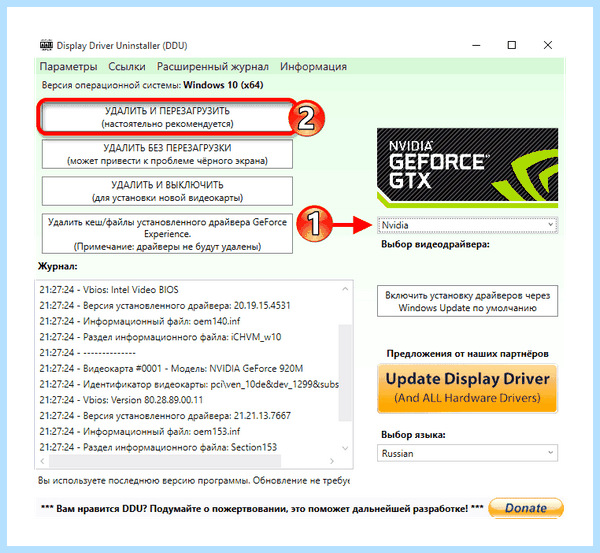This screenshot has width=600, height=553.
Task: Select log line 'Vbios: Version 80.28.89.00.11'
Action: (x=121, y=400)
